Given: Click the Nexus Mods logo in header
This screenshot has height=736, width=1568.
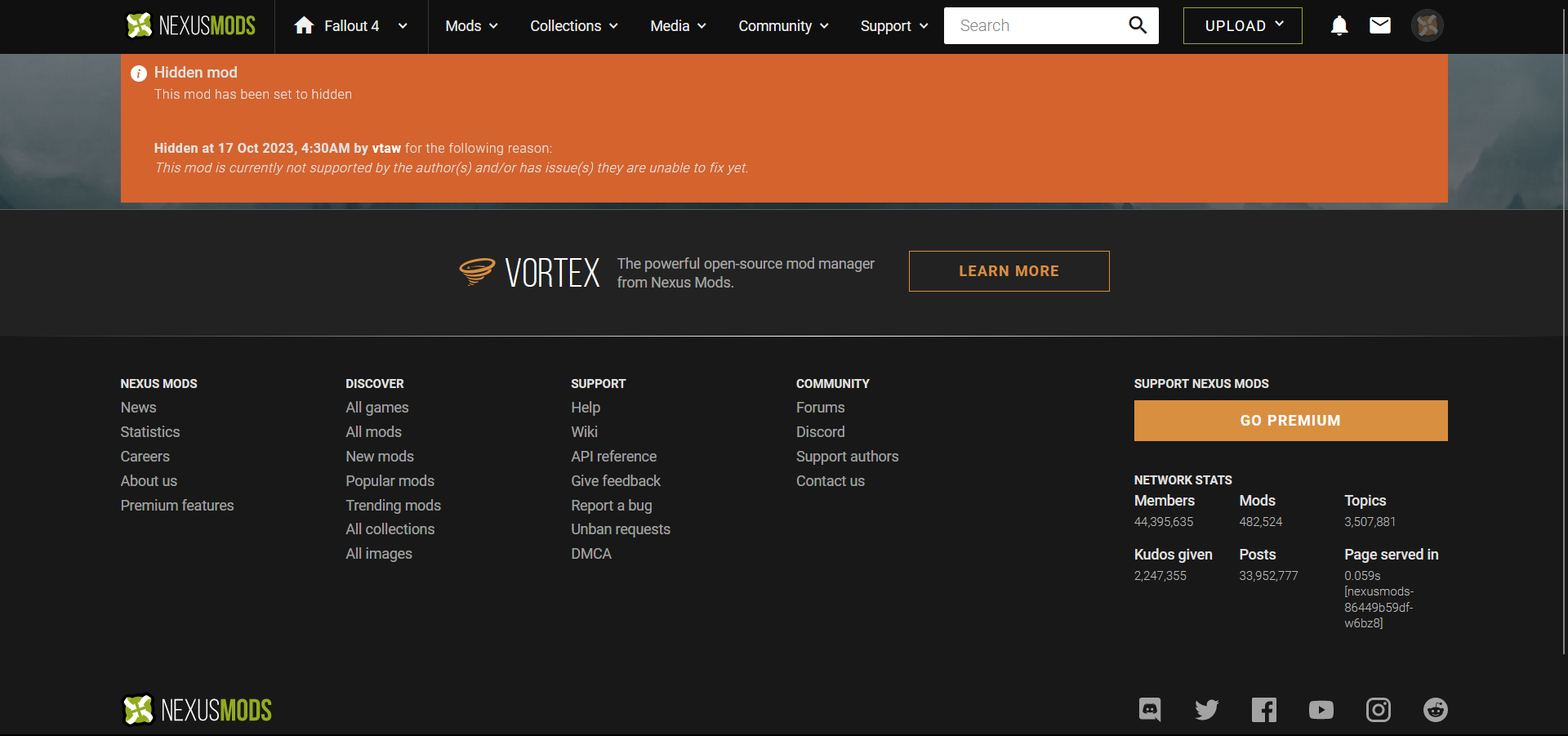Looking at the screenshot, I should pyautogui.click(x=190, y=25).
